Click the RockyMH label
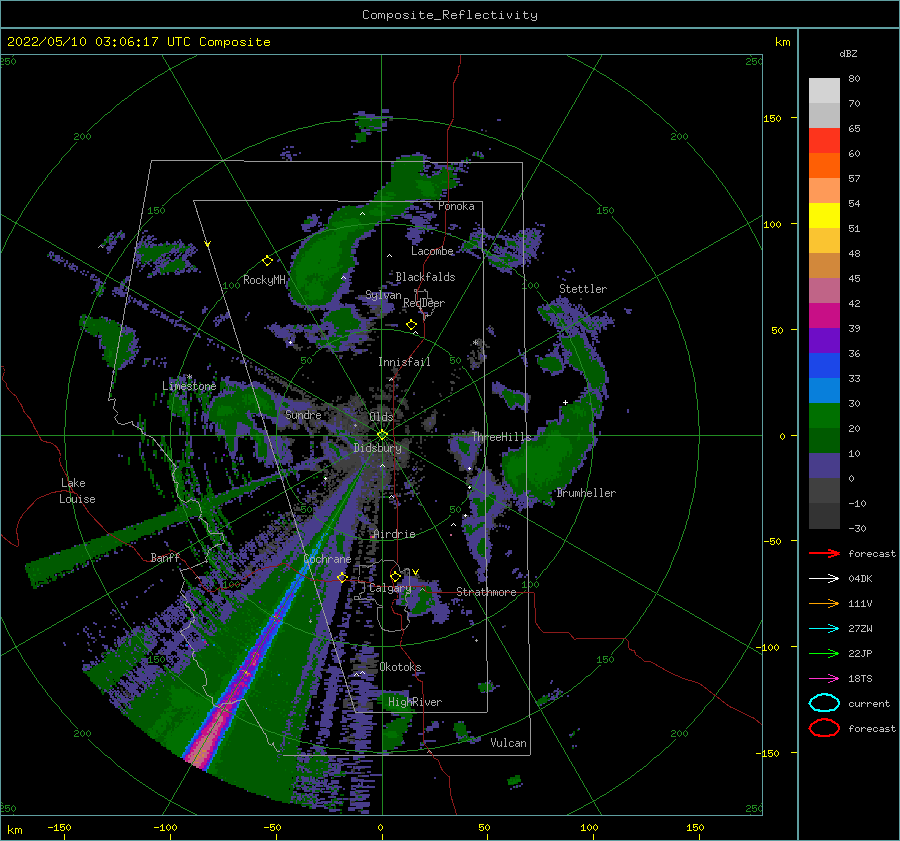Screen dimensions: 900x841 (x=264, y=280)
